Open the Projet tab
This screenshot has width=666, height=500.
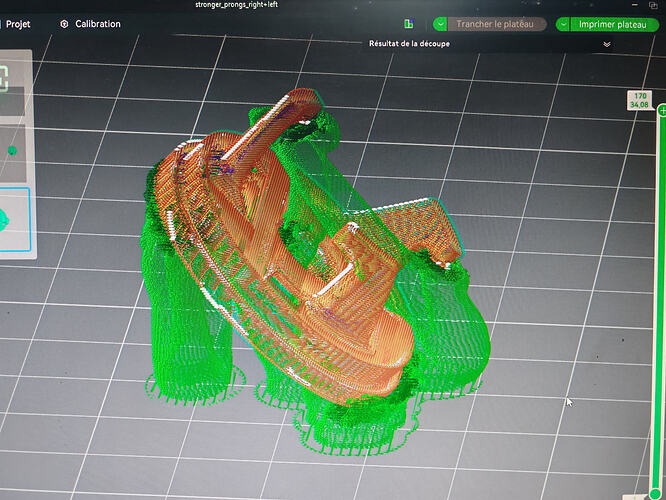(18, 24)
